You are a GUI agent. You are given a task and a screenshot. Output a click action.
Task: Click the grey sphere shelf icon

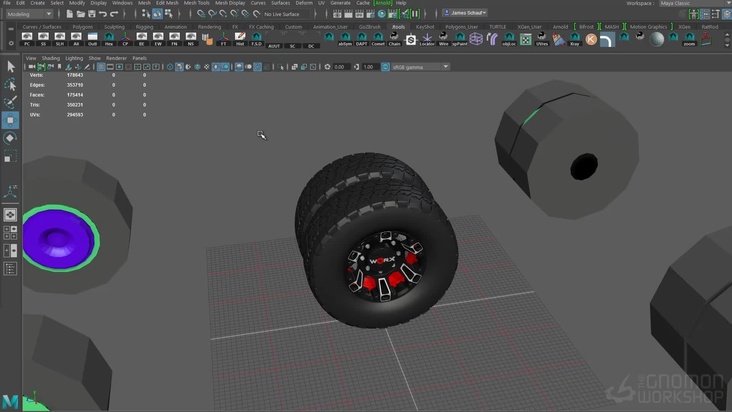tap(657, 39)
